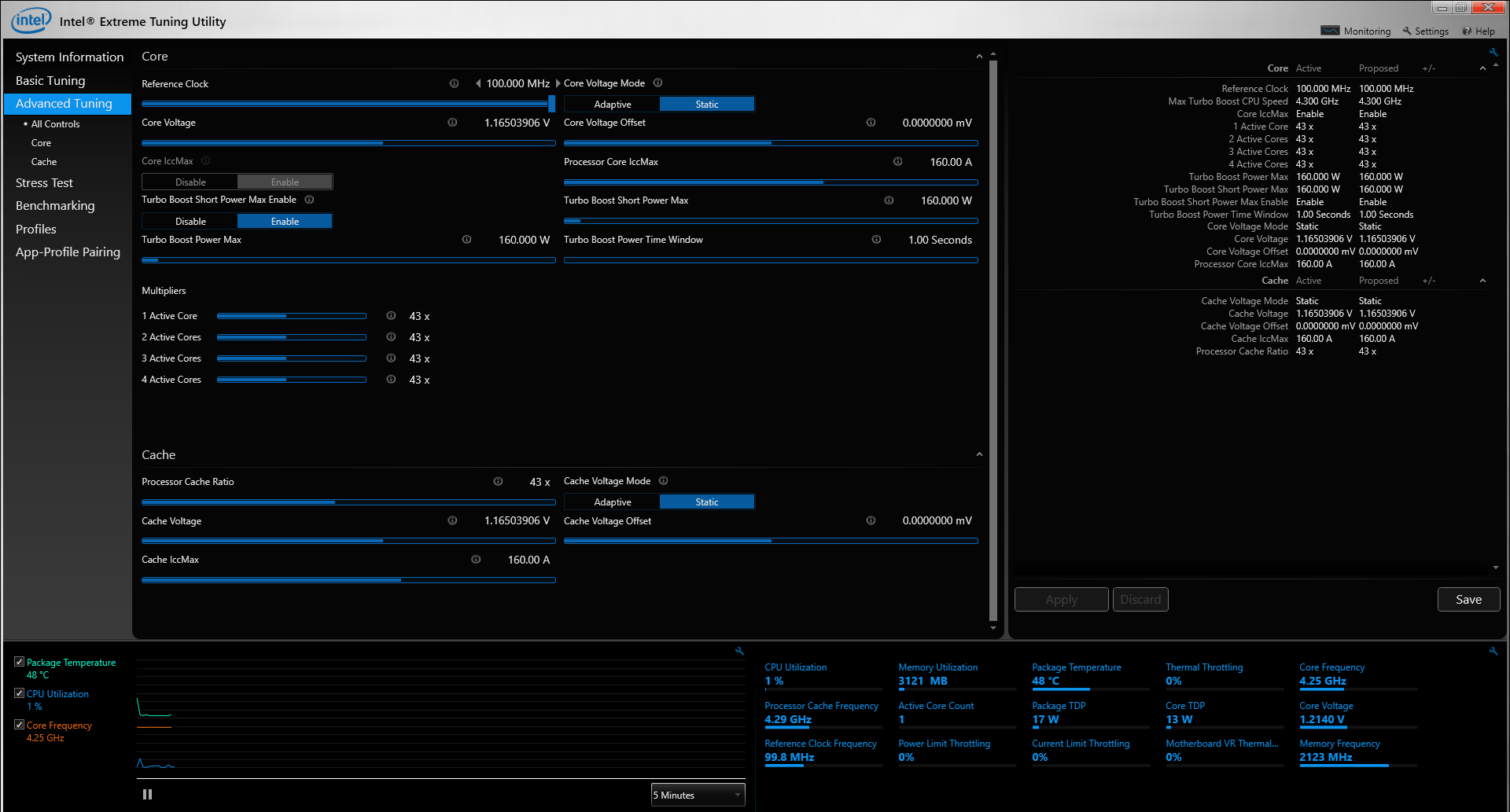Click info icon for 3 Active Cores multiplier

click(x=391, y=358)
